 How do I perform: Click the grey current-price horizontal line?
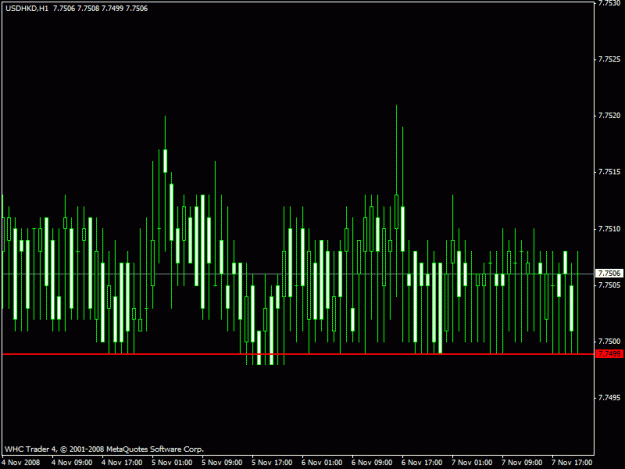(x=298, y=274)
